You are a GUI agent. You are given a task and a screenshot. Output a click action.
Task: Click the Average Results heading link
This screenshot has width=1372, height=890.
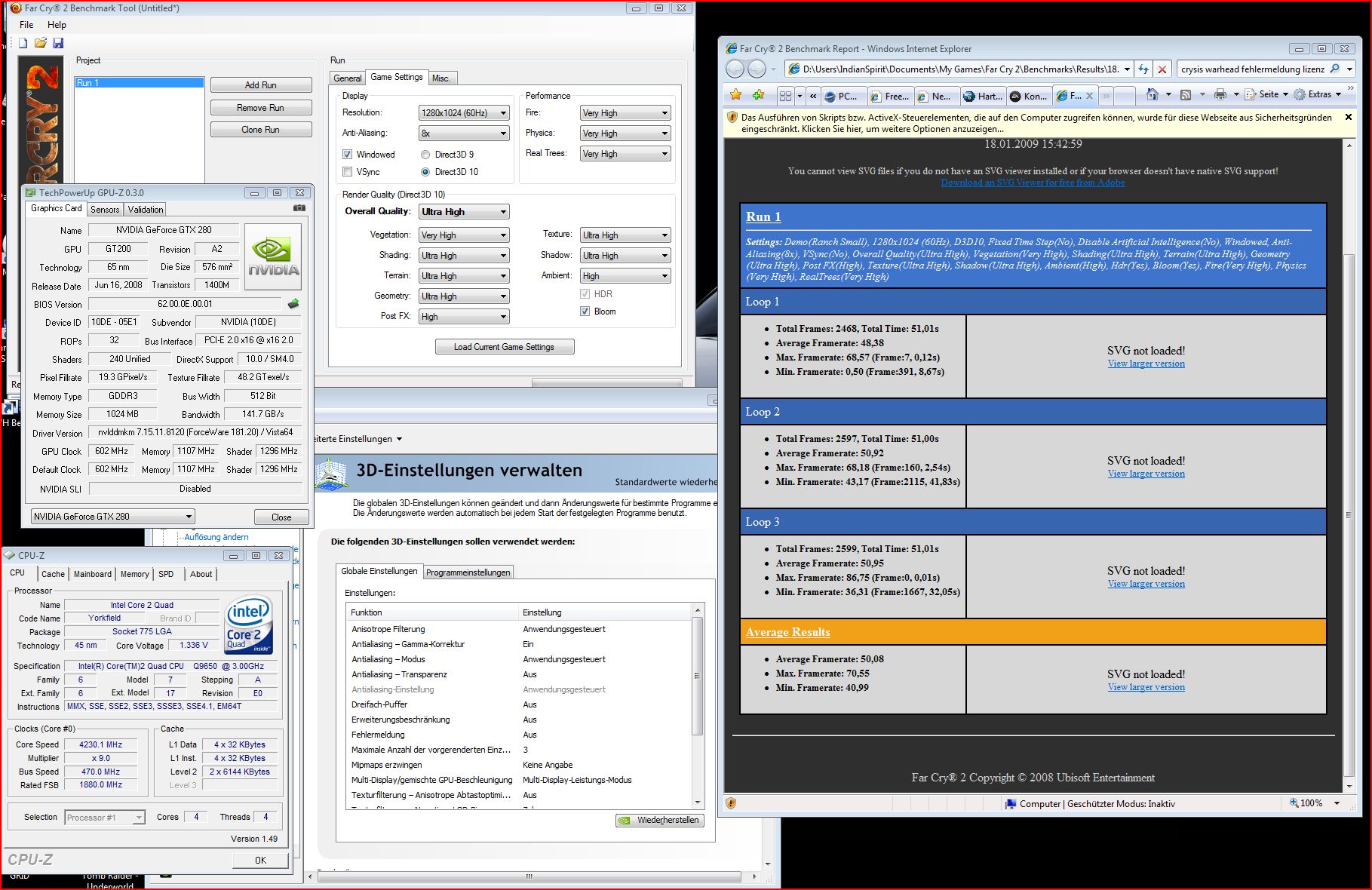point(787,632)
